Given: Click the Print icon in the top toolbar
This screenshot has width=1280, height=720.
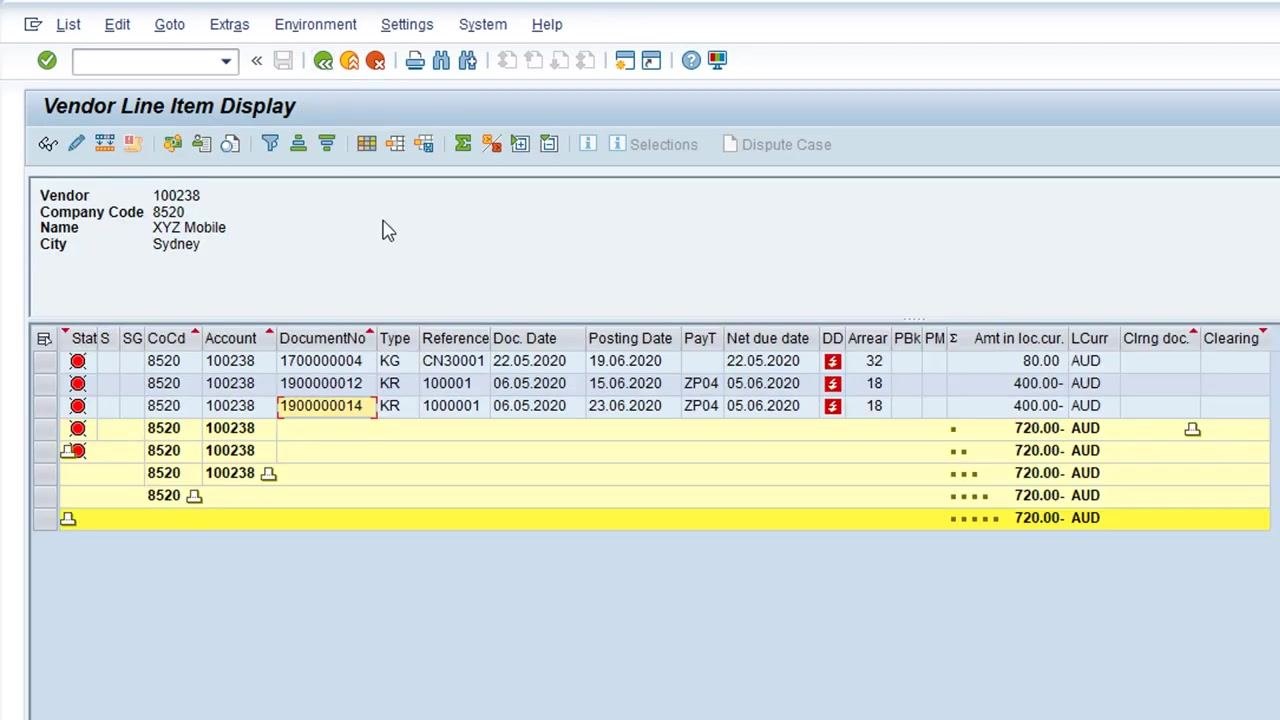Looking at the screenshot, I should click(415, 61).
